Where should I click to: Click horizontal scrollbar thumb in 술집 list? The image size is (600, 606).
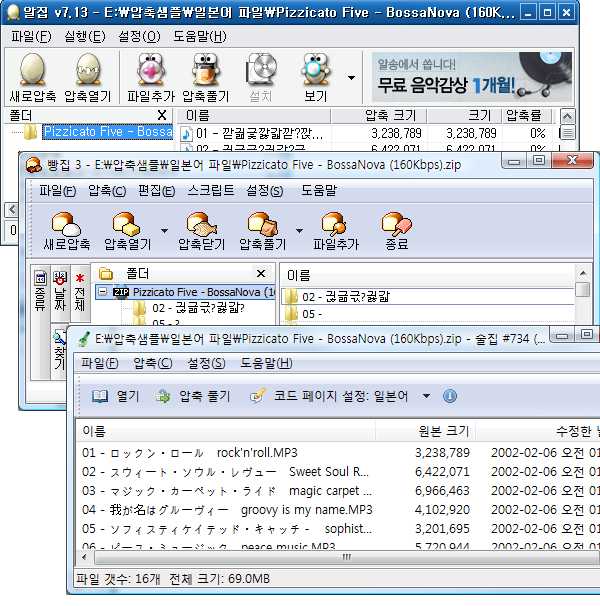[x=347, y=558]
